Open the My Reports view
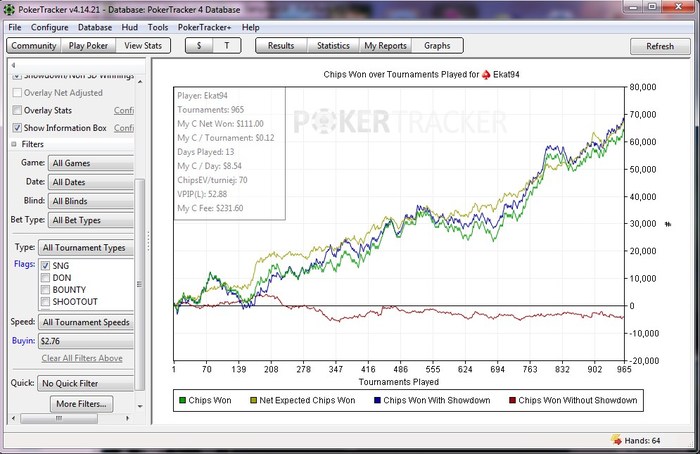700x454 pixels. coord(385,46)
